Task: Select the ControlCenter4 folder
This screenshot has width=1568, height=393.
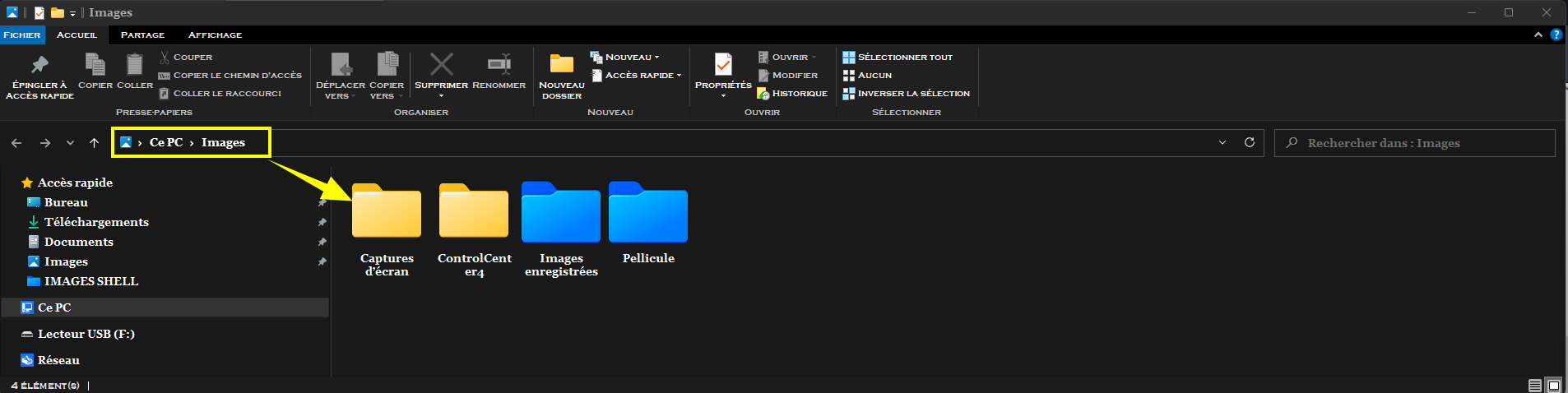Action: click(x=475, y=229)
